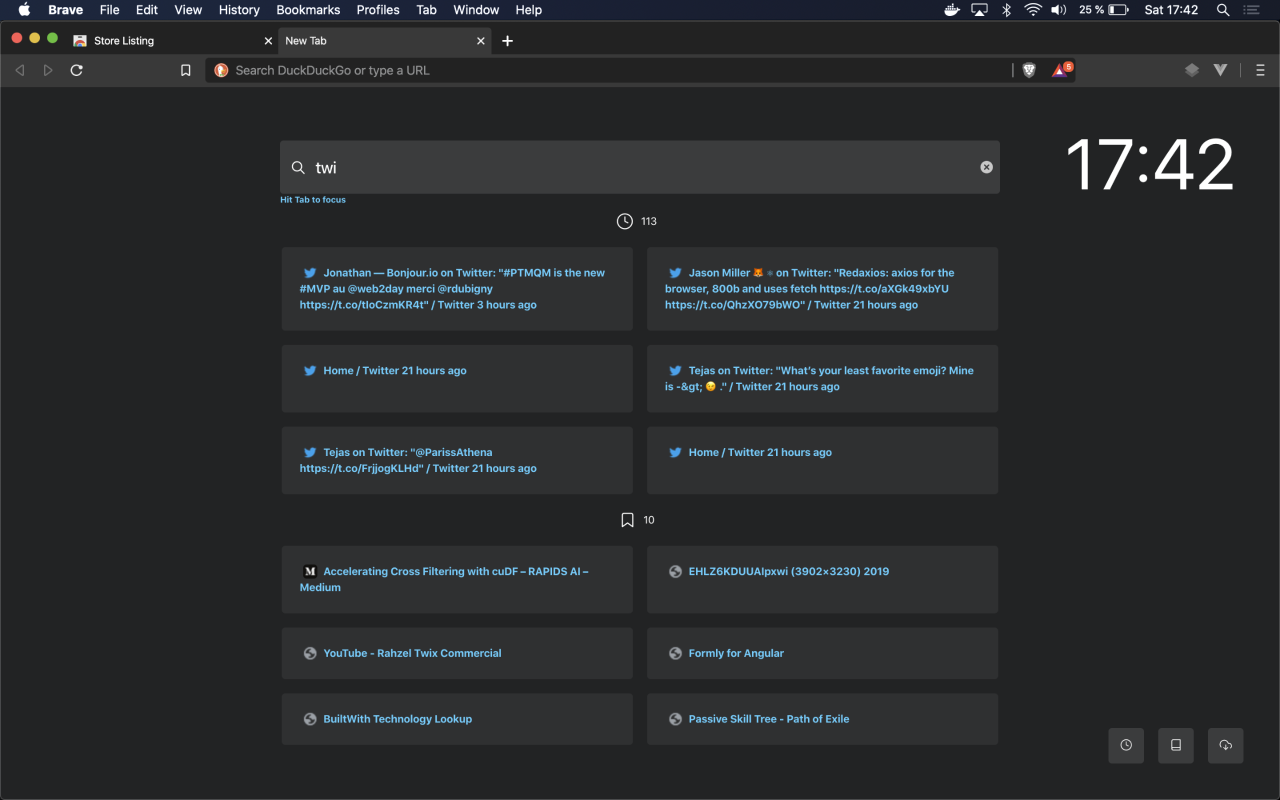Click the history clock icon above the results

pyautogui.click(x=625, y=221)
